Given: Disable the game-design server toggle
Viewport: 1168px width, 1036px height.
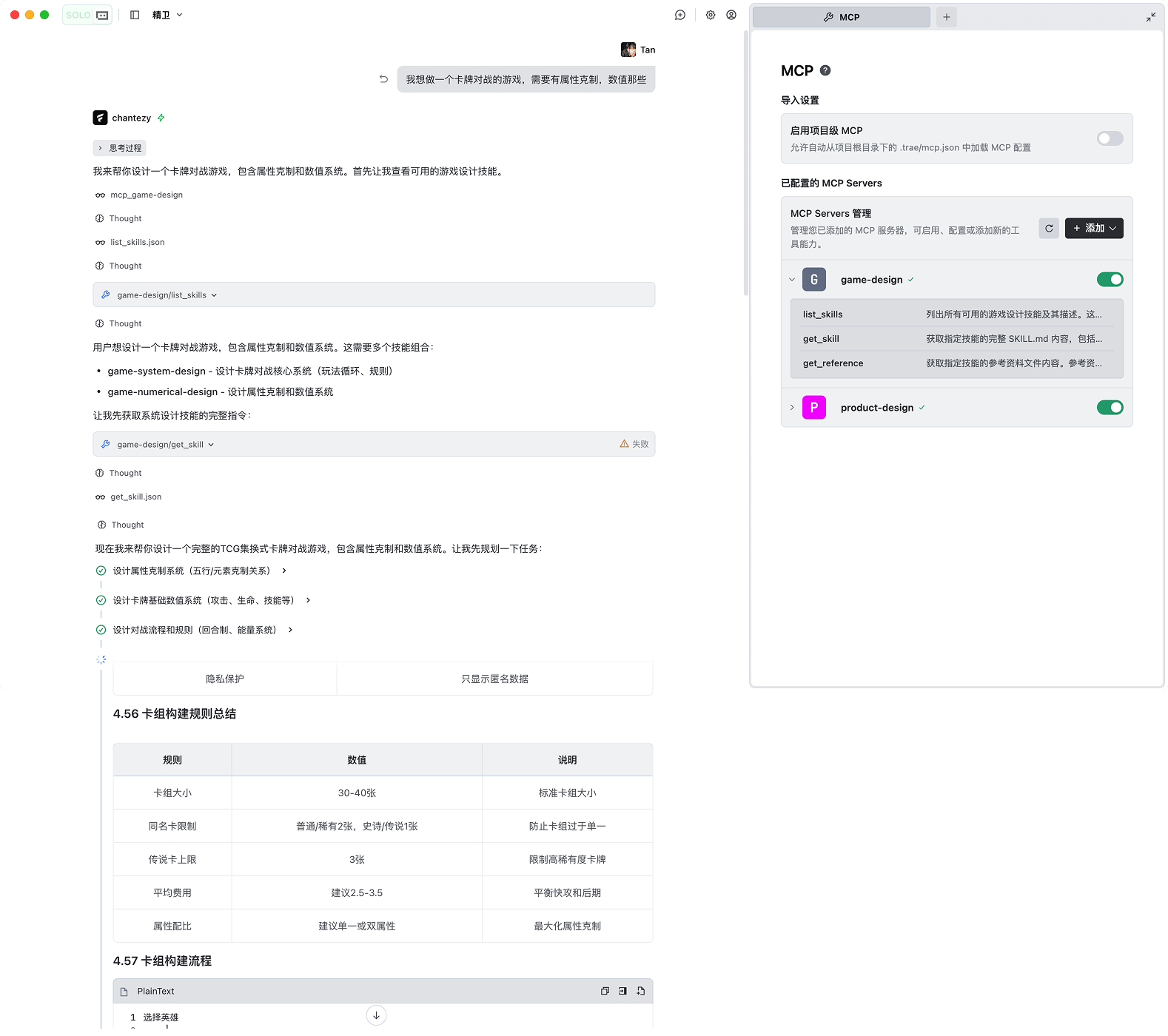Looking at the screenshot, I should [x=1110, y=280].
